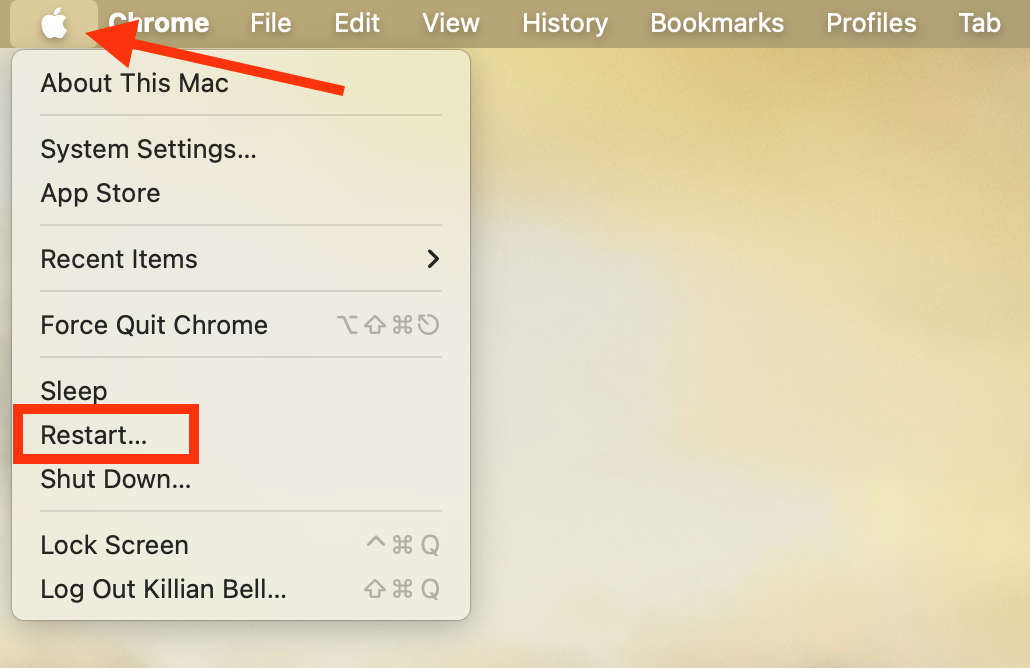Open System Settings from the Apple menu
Viewport: 1030px width, 668px height.
147,149
